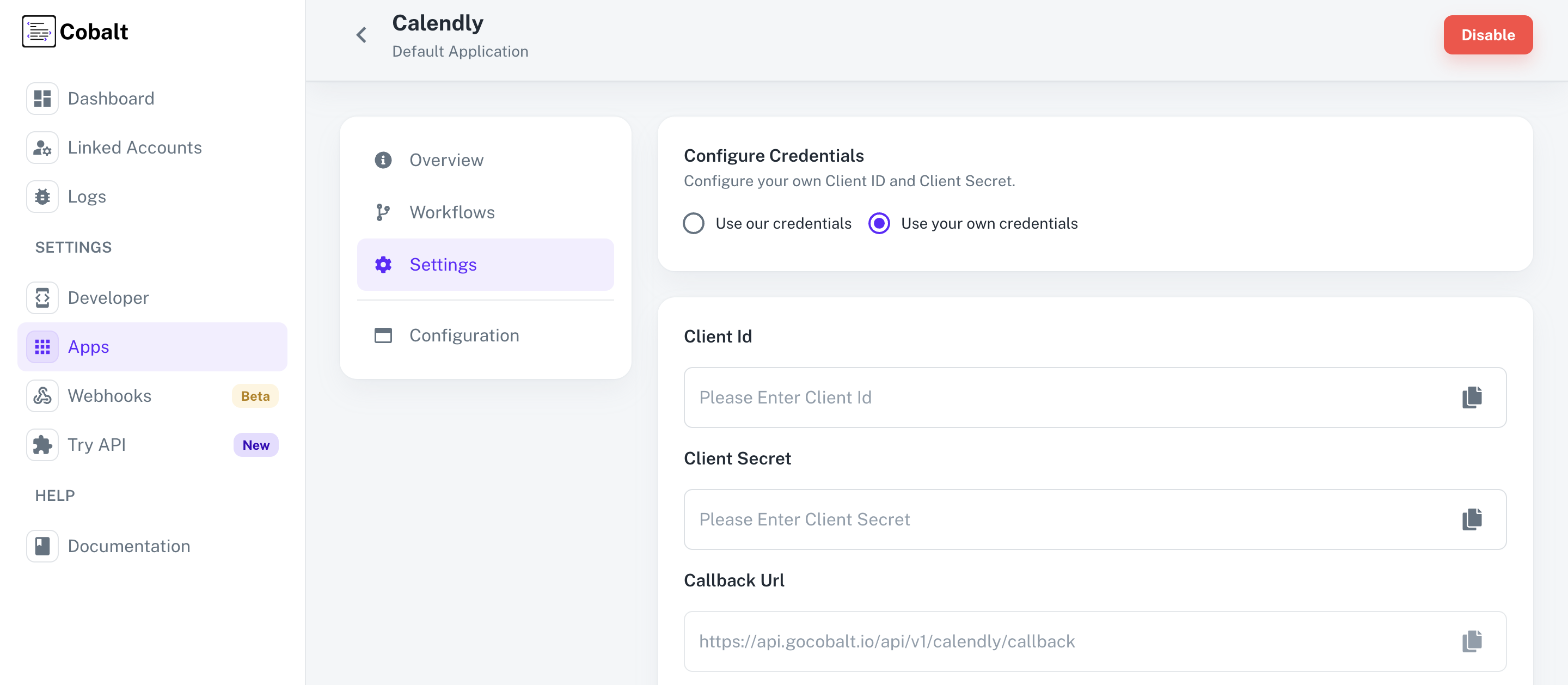Open the Documentation page

coord(128,546)
